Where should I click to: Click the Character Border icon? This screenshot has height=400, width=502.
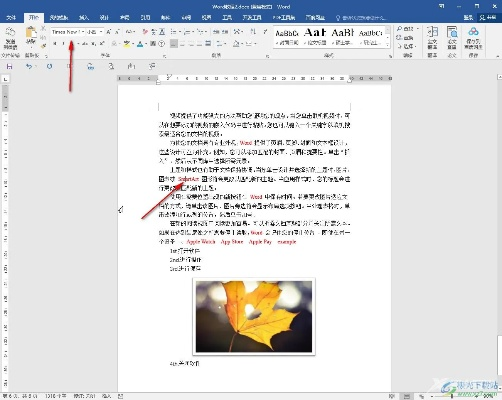162,32
